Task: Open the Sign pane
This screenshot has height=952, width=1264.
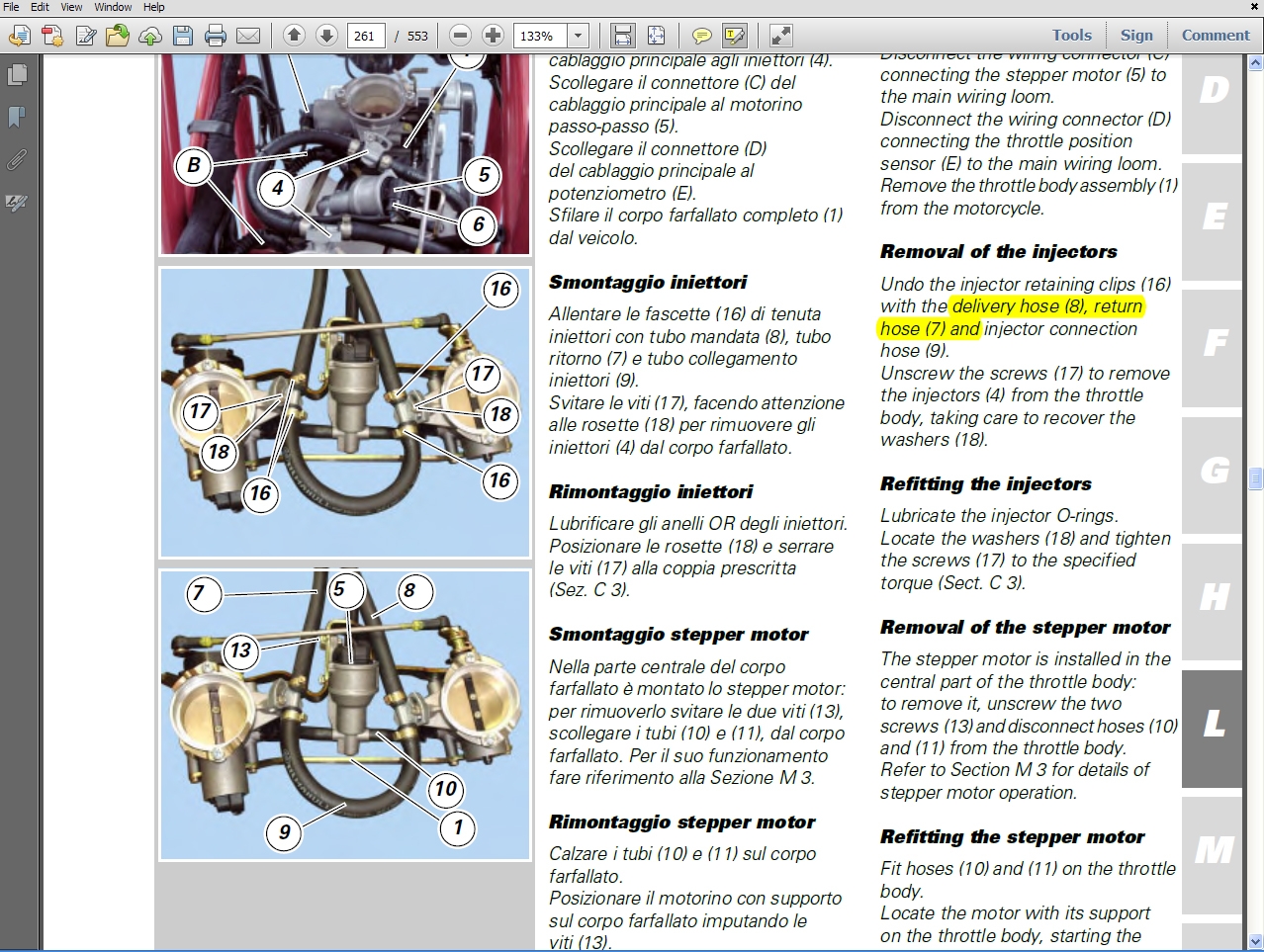Action: (1136, 35)
